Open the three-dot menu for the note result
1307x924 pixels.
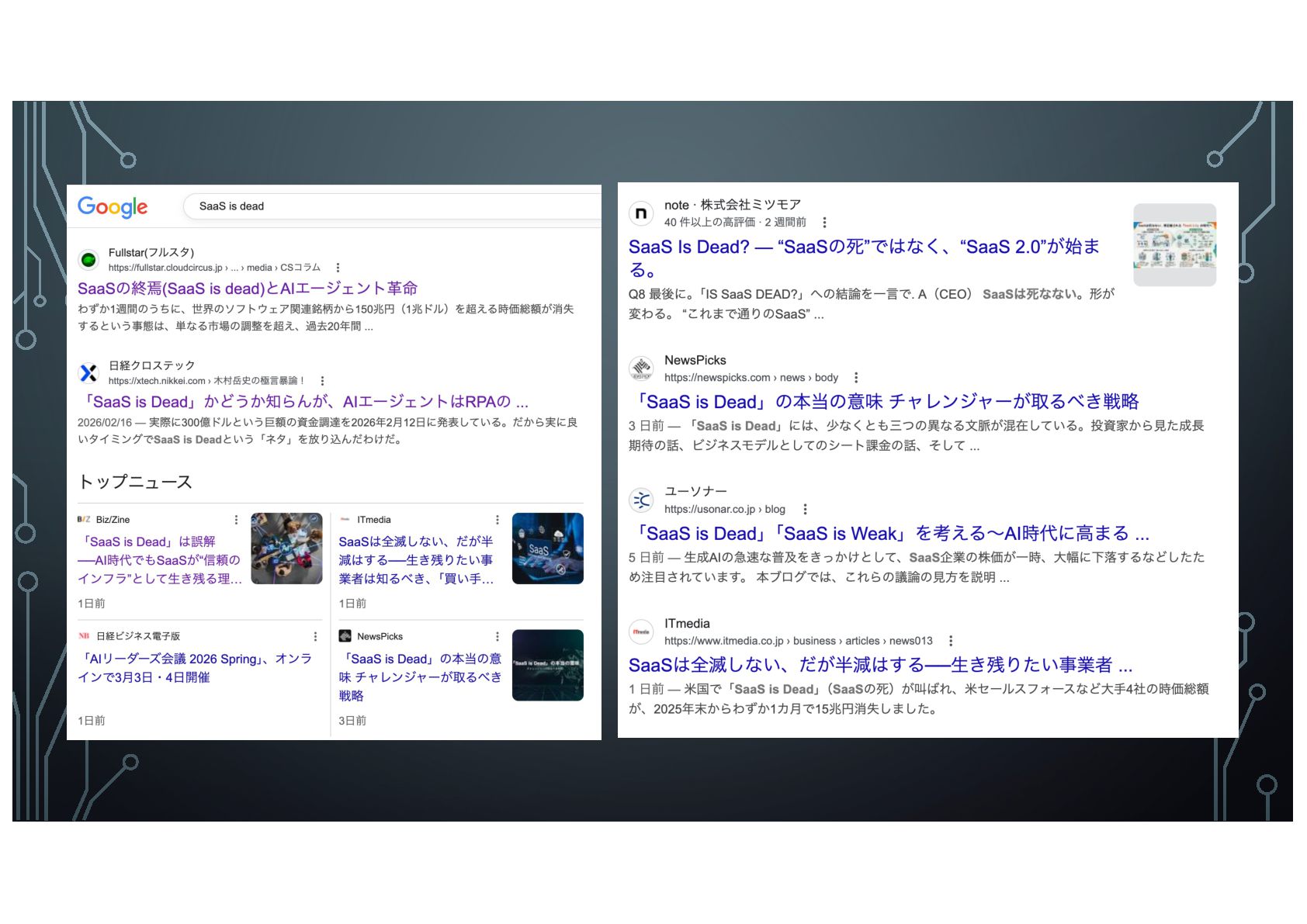click(824, 223)
